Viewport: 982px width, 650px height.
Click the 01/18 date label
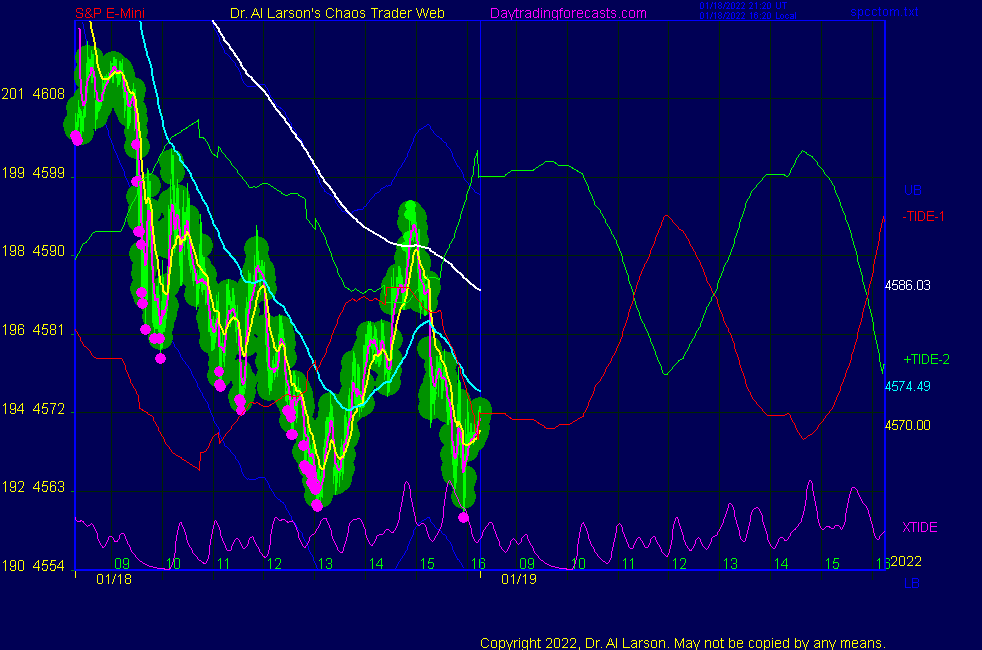(114, 579)
